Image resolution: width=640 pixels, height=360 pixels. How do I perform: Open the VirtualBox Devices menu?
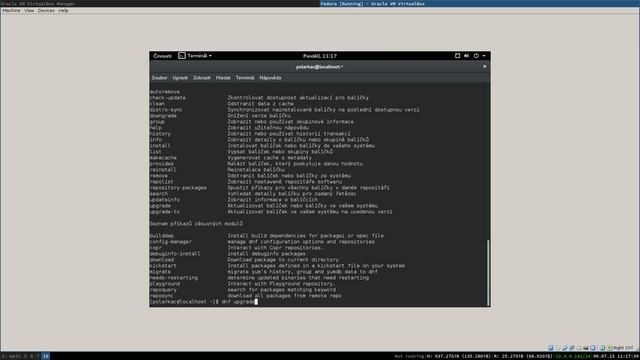pyautogui.click(x=46, y=11)
